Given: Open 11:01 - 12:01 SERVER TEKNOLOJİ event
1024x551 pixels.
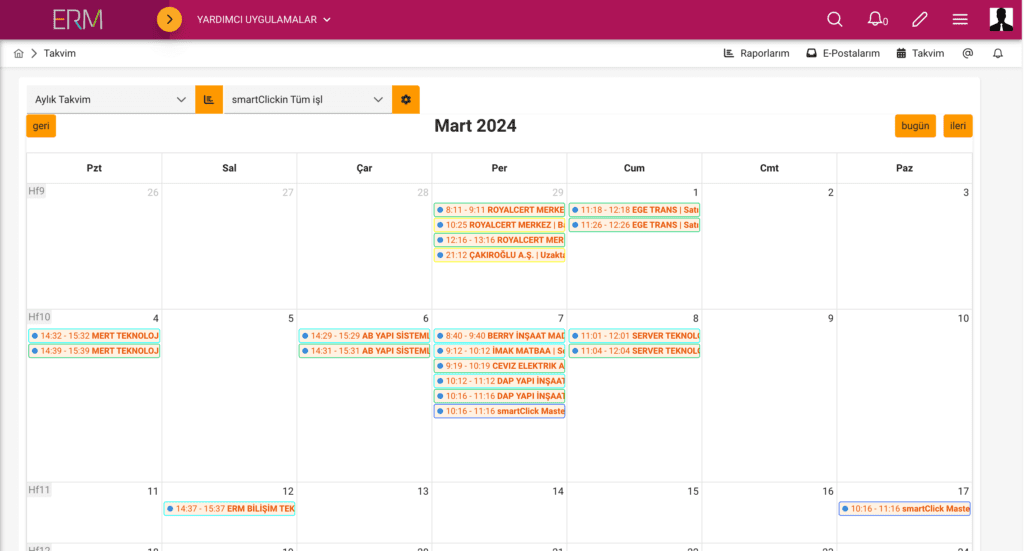Looking at the screenshot, I should pos(634,336).
